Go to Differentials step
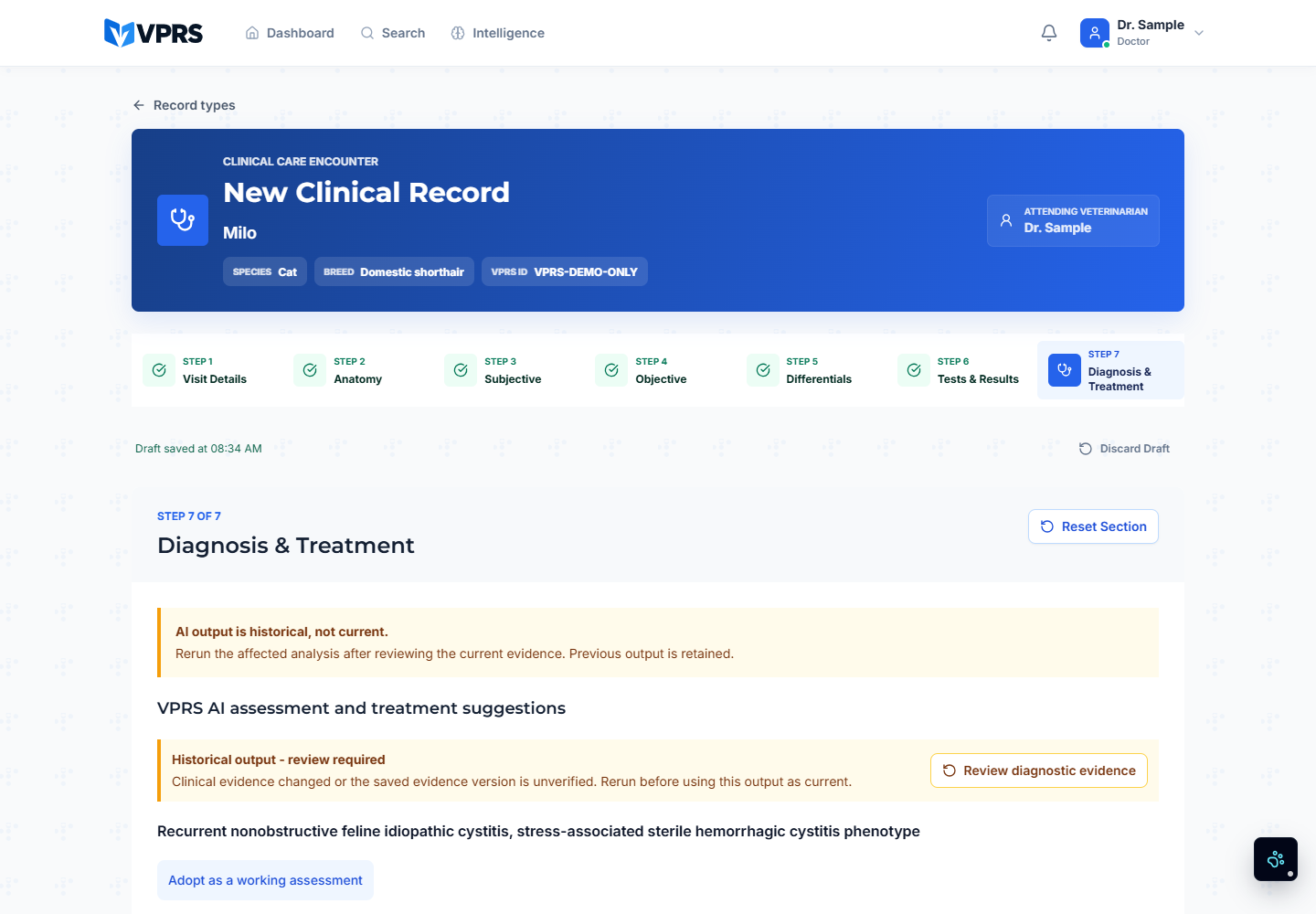 tap(808, 370)
